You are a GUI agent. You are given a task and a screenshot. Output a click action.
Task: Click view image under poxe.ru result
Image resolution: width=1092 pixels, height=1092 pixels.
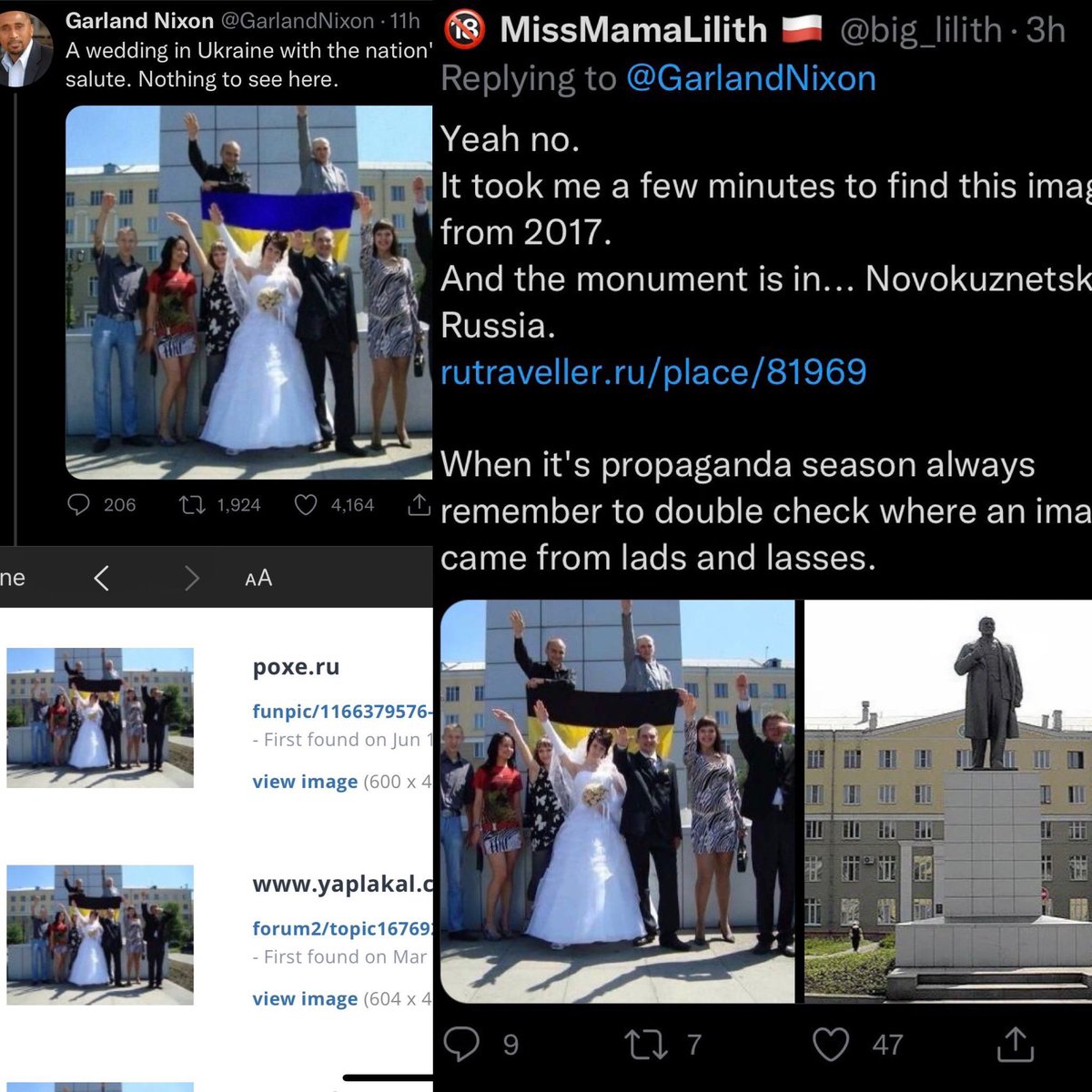coord(305,782)
